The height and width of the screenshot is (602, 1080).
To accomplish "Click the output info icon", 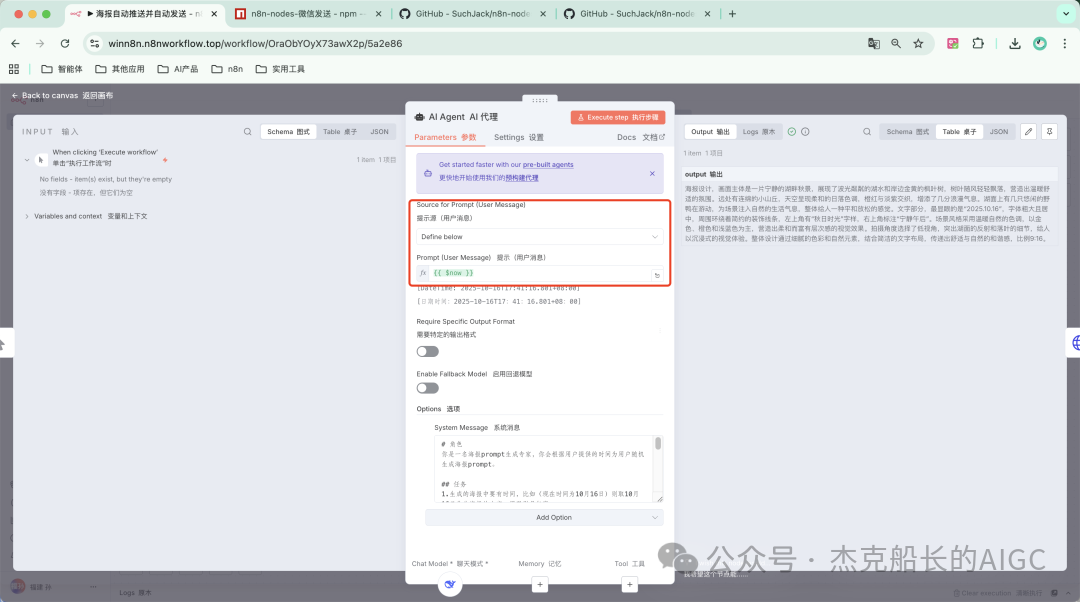I will click(x=805, y=132).
